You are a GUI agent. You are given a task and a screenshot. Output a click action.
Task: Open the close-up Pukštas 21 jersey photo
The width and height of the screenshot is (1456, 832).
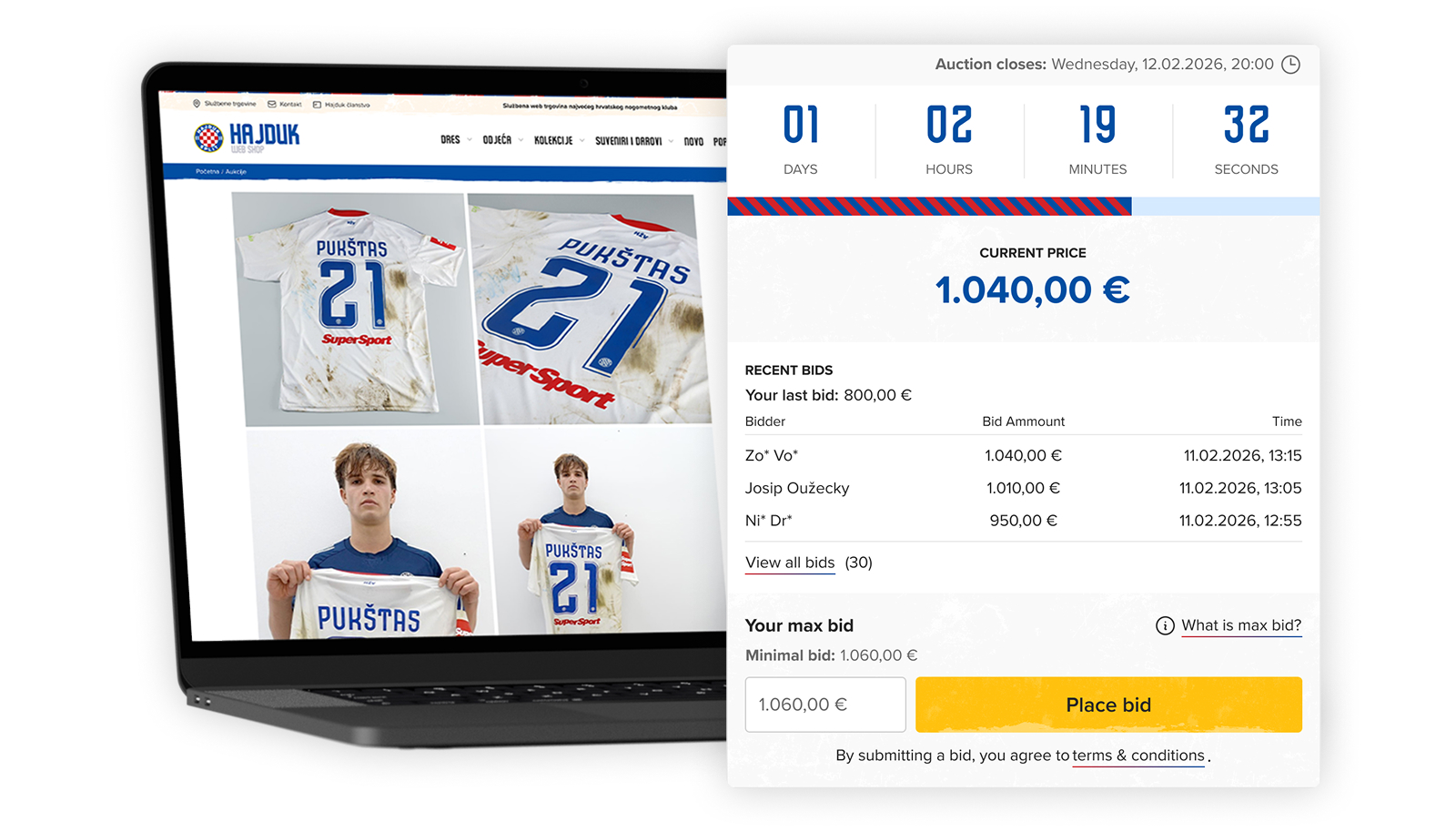pyautogui.click(x=589, y=309)
